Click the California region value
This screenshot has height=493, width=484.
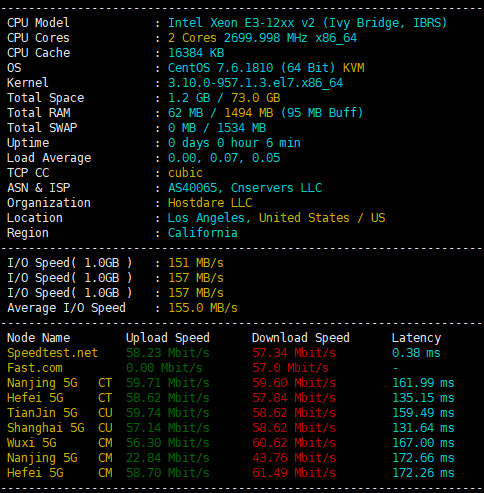203,233
